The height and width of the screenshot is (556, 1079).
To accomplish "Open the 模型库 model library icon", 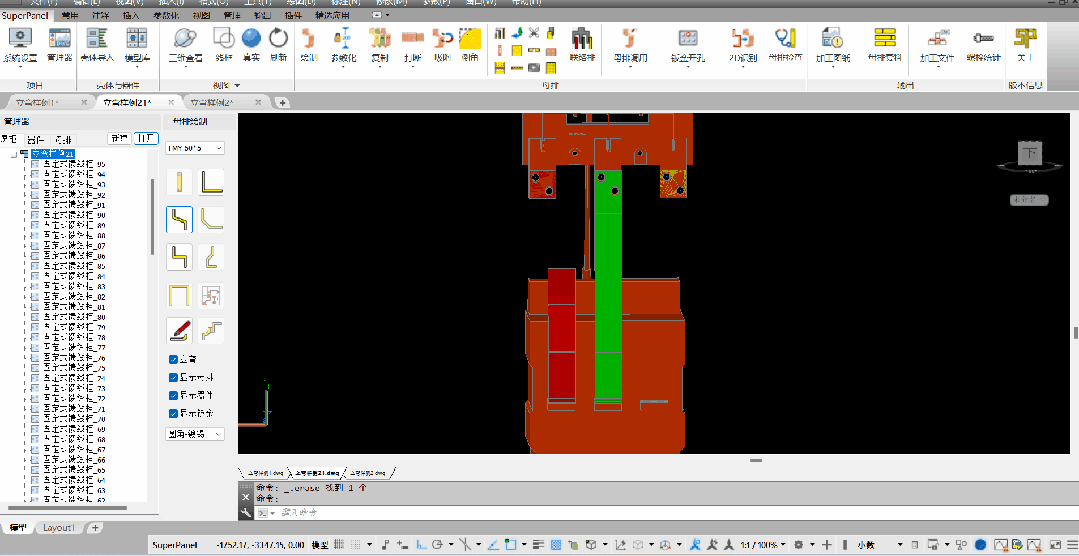I will (x=137, y=38).
